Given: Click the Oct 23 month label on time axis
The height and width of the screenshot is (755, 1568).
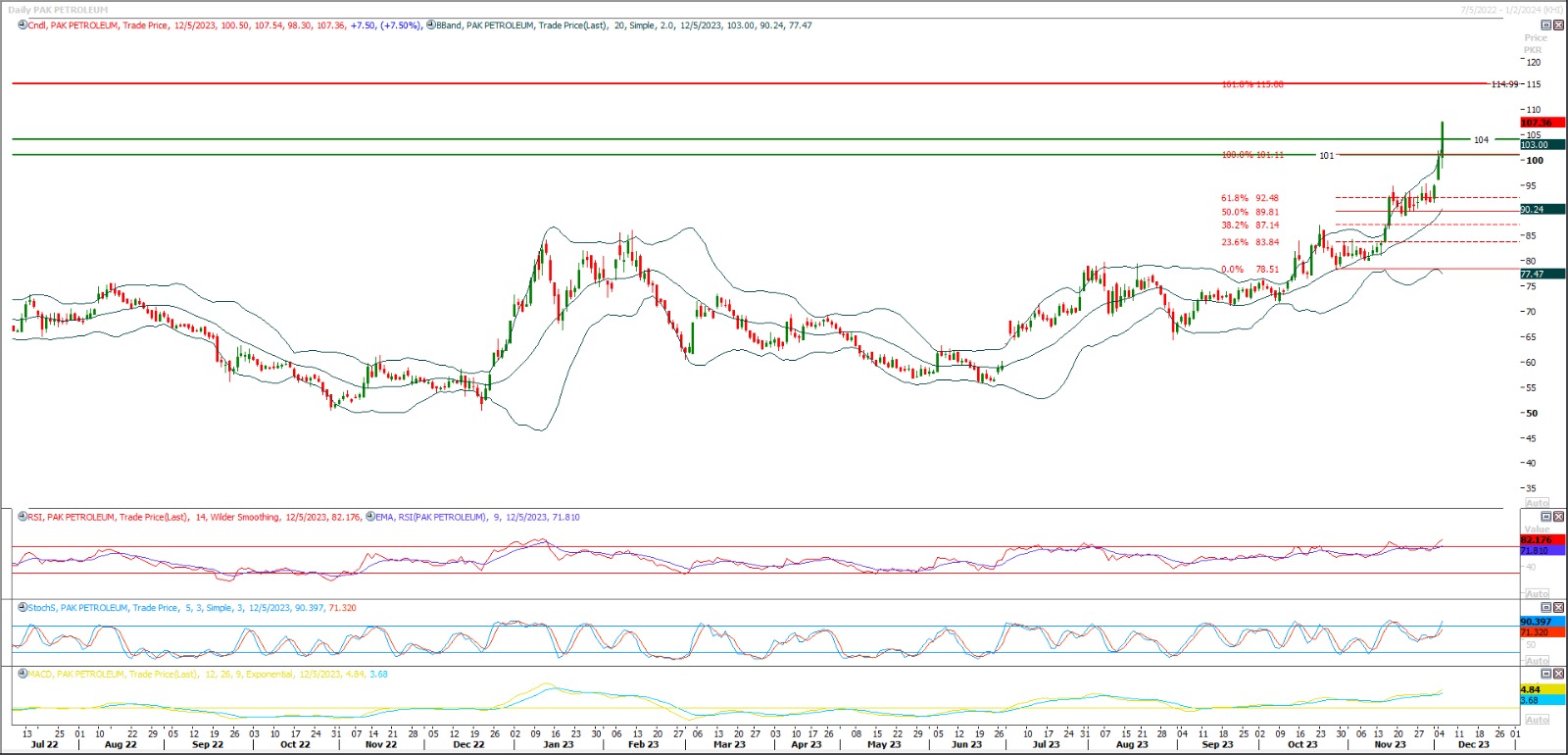Looking at the screenshot, I should tap(1302, 744).
